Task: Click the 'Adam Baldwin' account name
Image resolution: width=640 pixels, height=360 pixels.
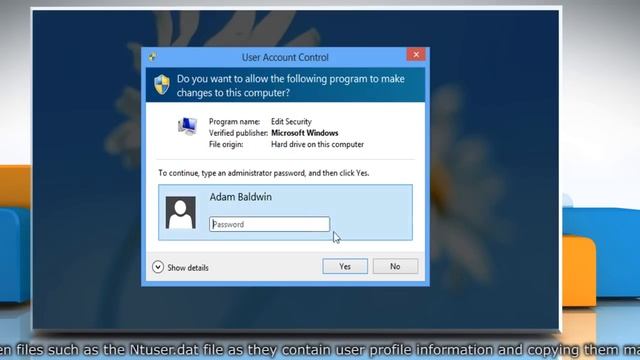Action: 240,197
